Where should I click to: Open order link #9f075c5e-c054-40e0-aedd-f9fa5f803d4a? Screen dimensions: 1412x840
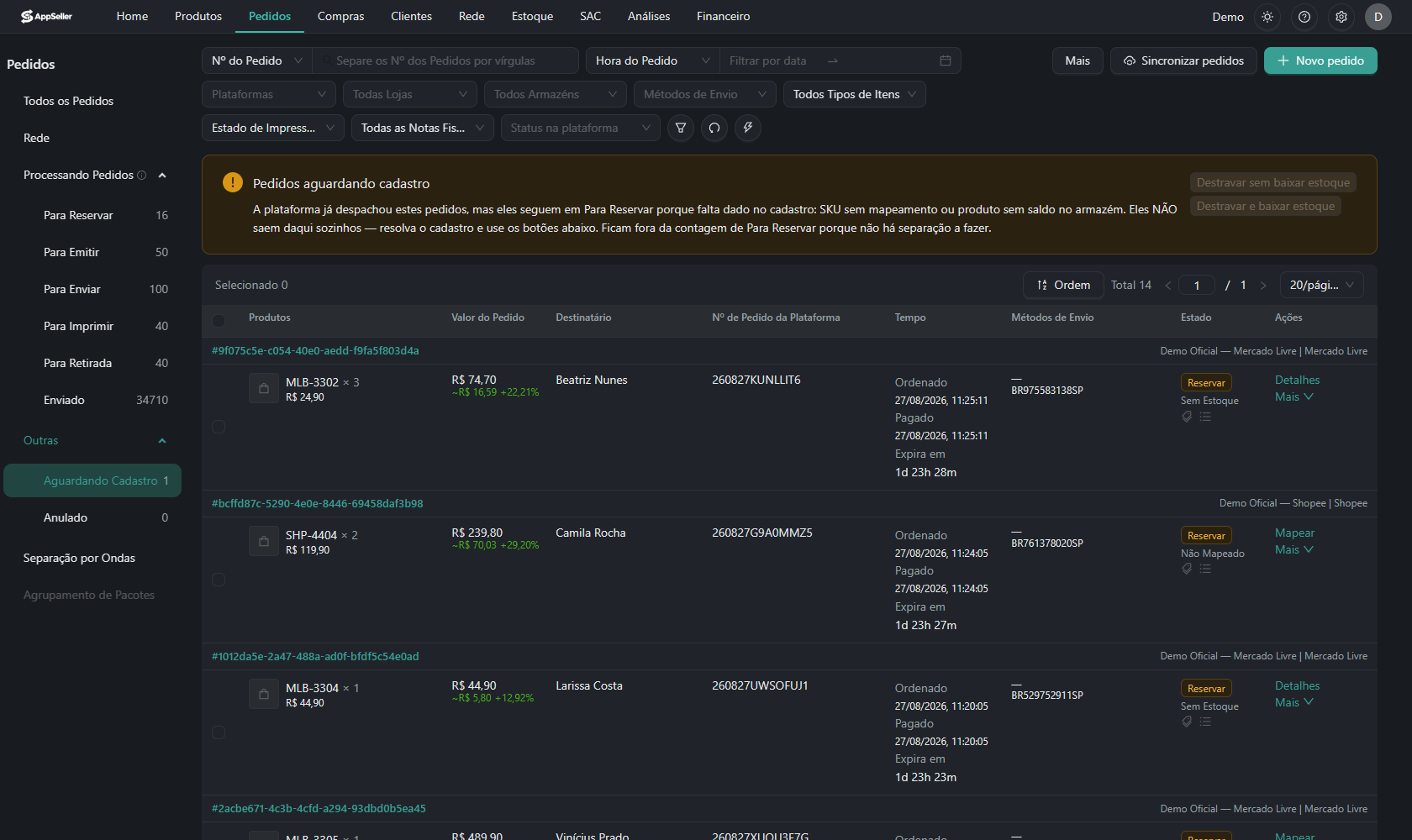pos(315,350)
